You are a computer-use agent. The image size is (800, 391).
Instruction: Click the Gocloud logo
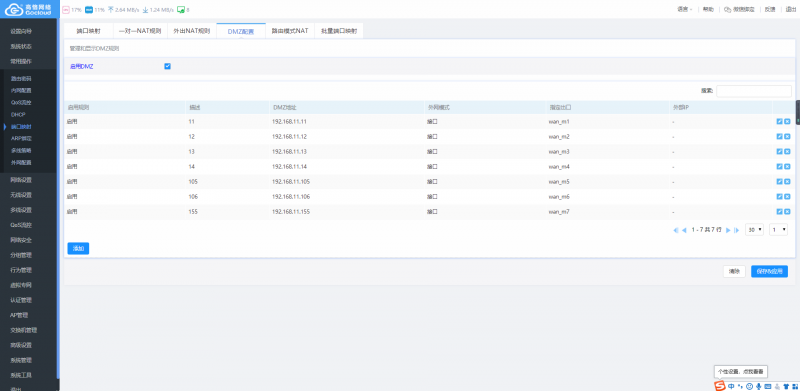29,9
